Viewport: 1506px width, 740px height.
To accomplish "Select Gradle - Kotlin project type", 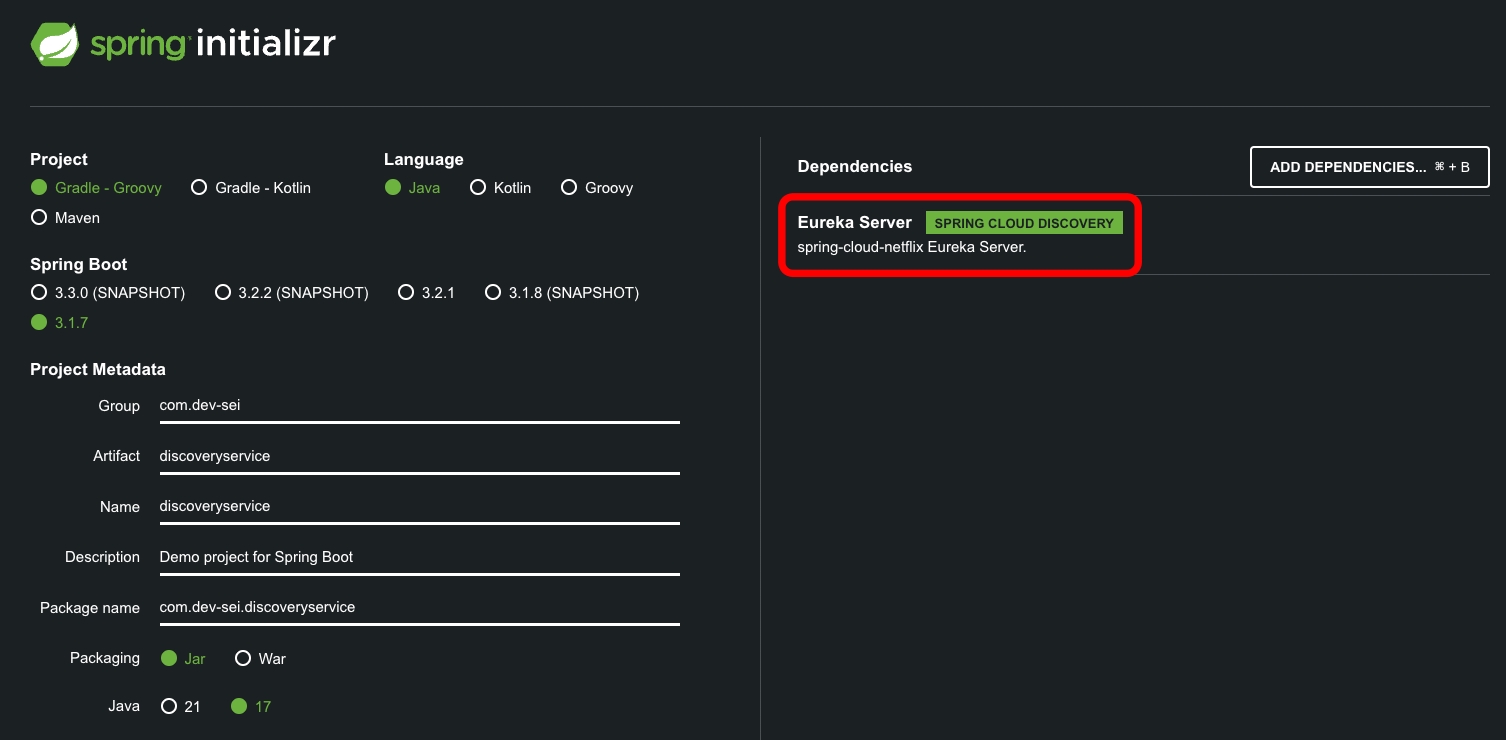I will click(251, 188).
